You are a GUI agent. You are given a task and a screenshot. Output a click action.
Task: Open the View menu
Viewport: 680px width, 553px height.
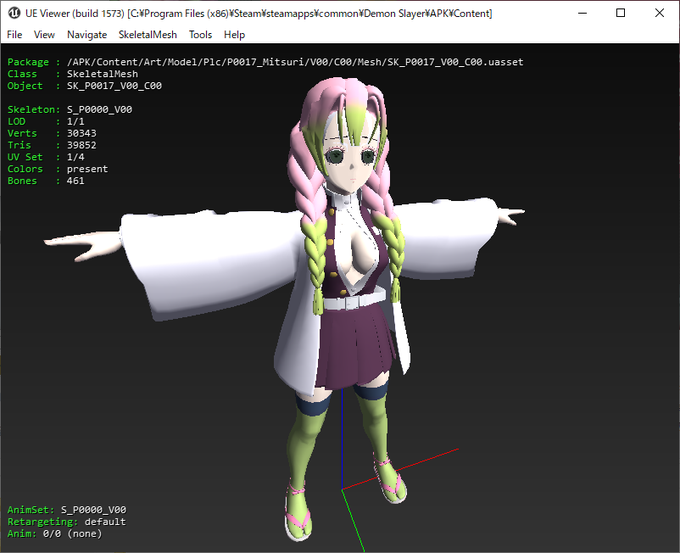[x=44, y=35]
